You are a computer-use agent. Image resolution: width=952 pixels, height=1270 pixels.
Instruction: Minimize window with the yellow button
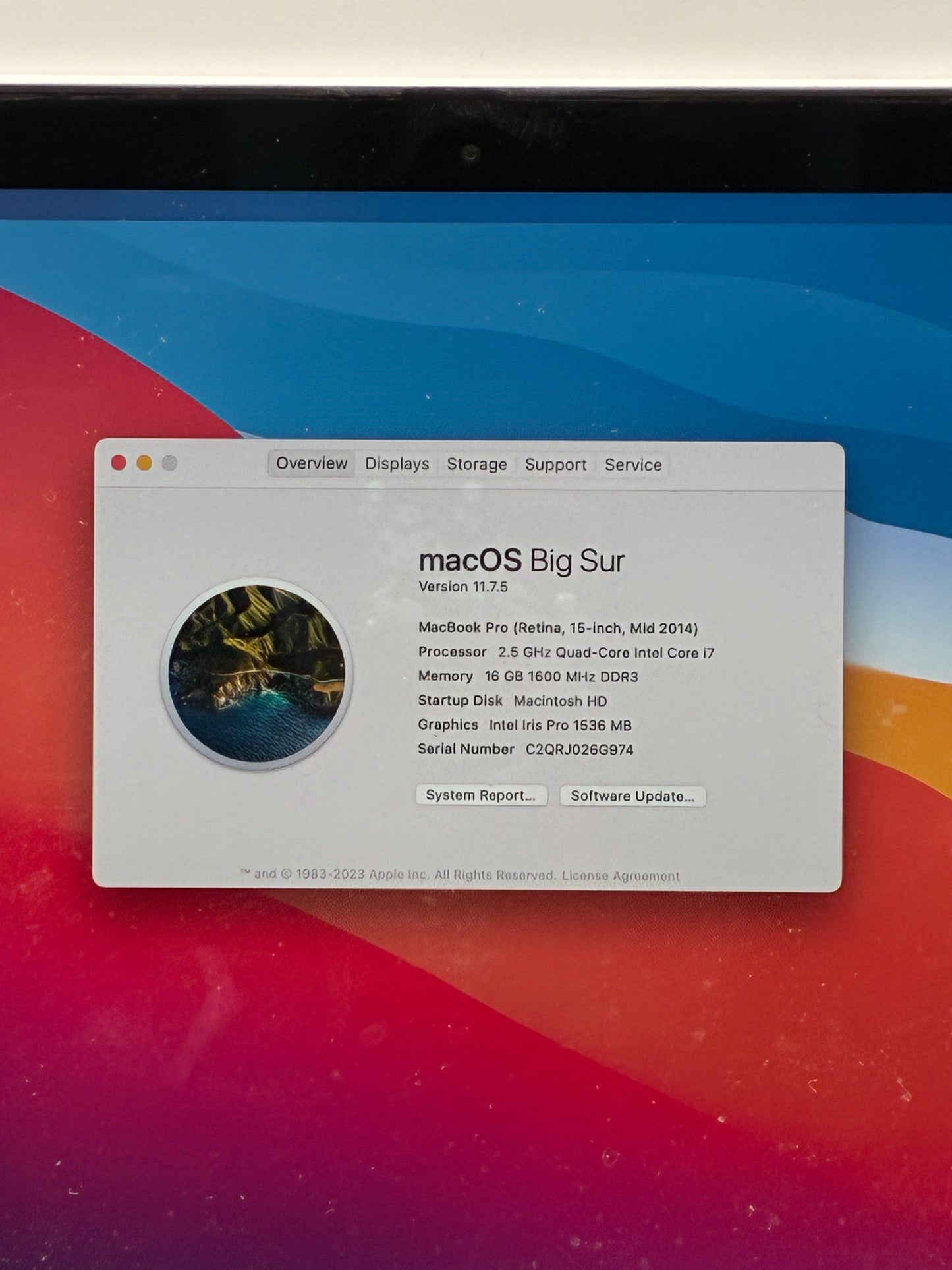click(x=144, y=463)
